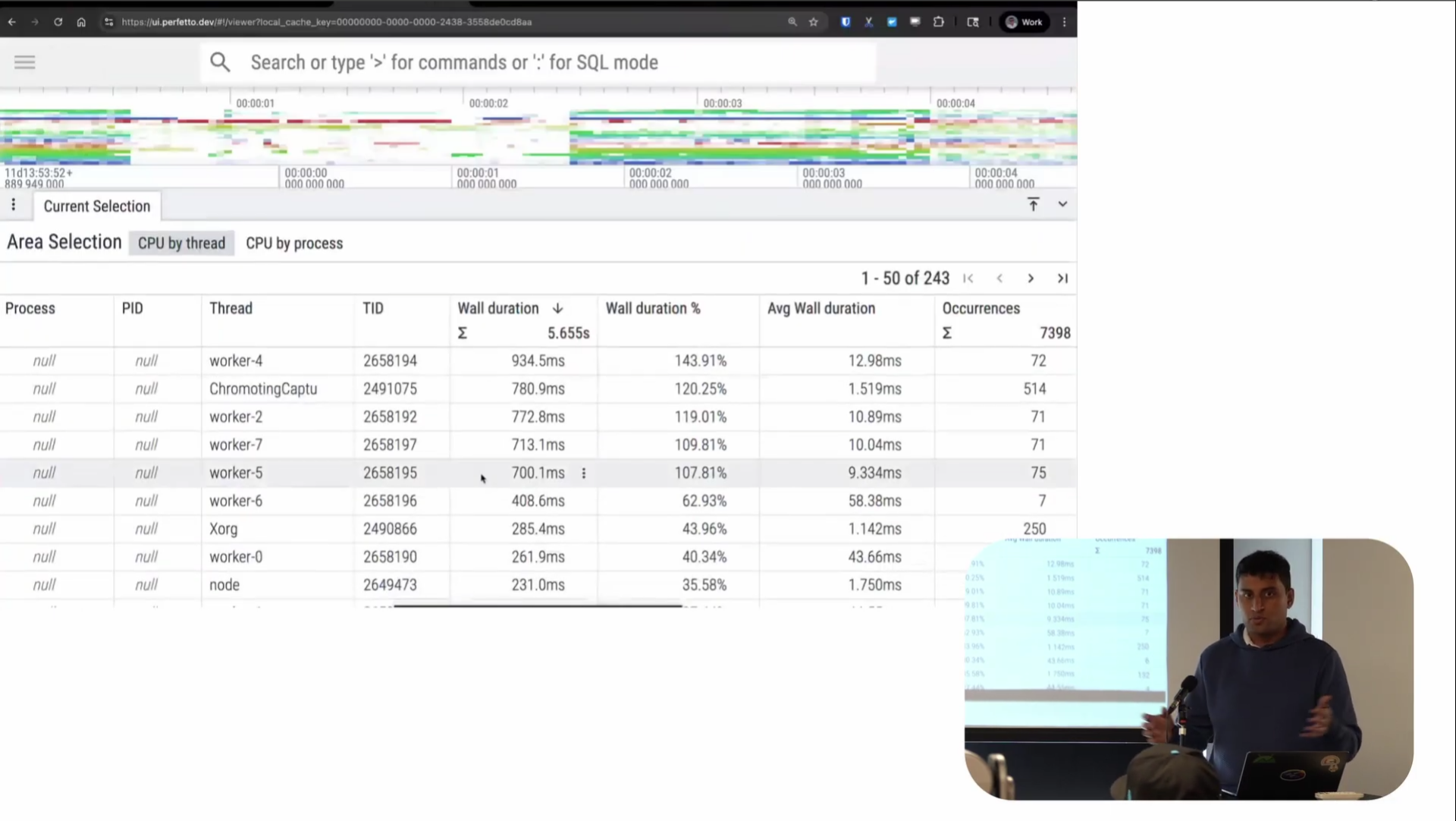The height and width of the screenshot is (821, 1456).
Task: Click the sum (Σ) icon under Wall duration
Action: (462, 332)
